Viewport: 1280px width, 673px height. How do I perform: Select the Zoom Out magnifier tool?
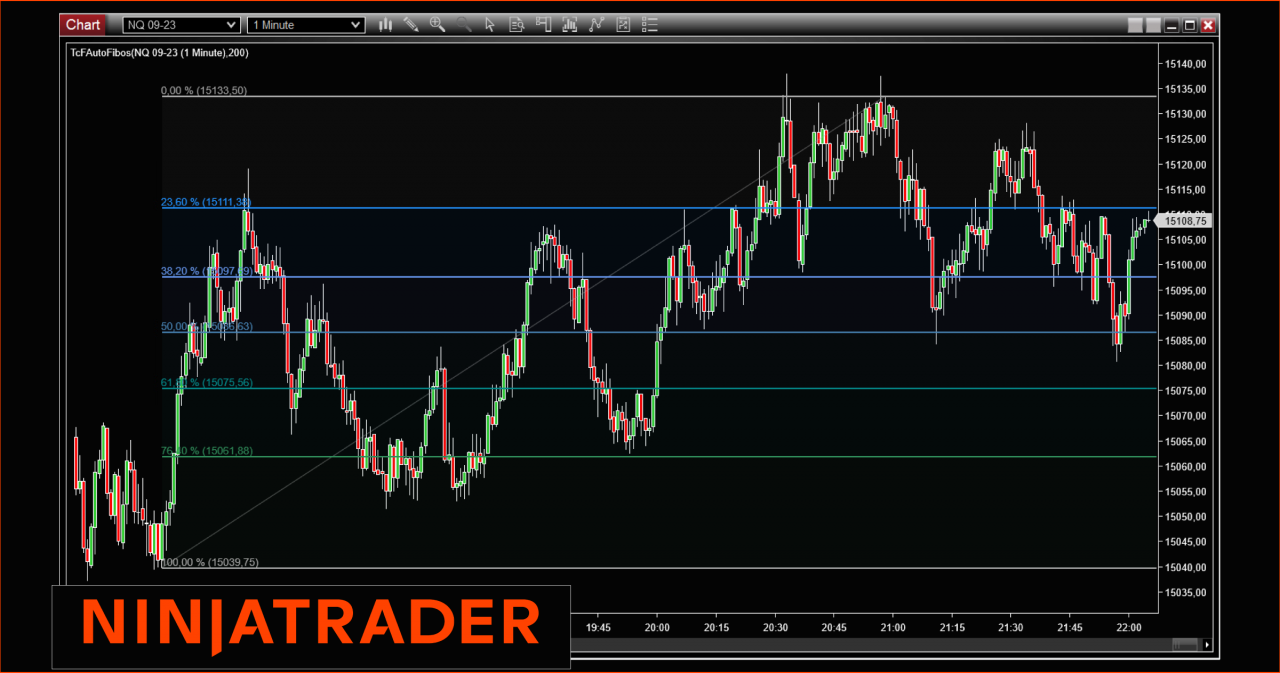463,24
